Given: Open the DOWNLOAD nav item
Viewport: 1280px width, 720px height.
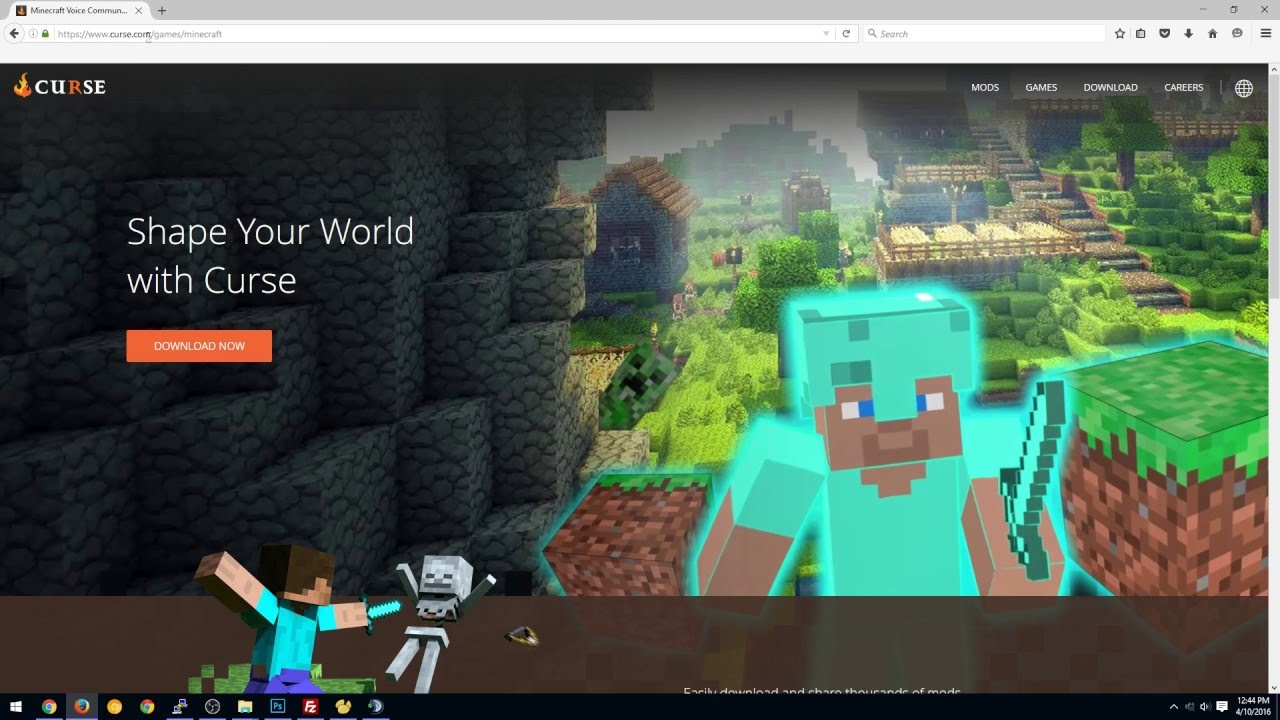Looking at the screenshot, I should coord(1110,88).
